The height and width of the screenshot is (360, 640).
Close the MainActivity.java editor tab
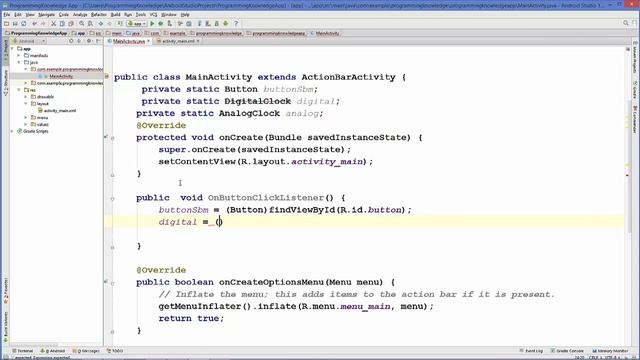point(149,41)
